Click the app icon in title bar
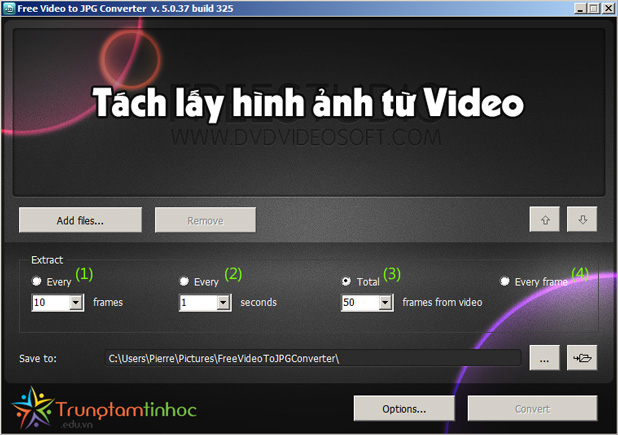The image size is (618, 435). pos(9,8)
